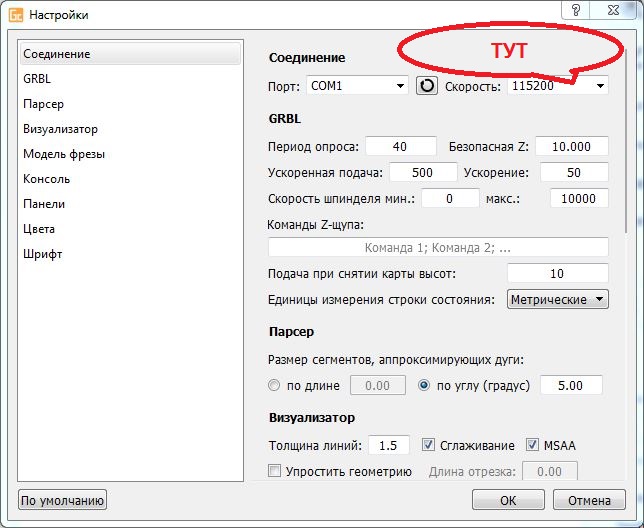Select GRBL in the settings list
The width and height of the screenshot is (644, 528).
130,78
